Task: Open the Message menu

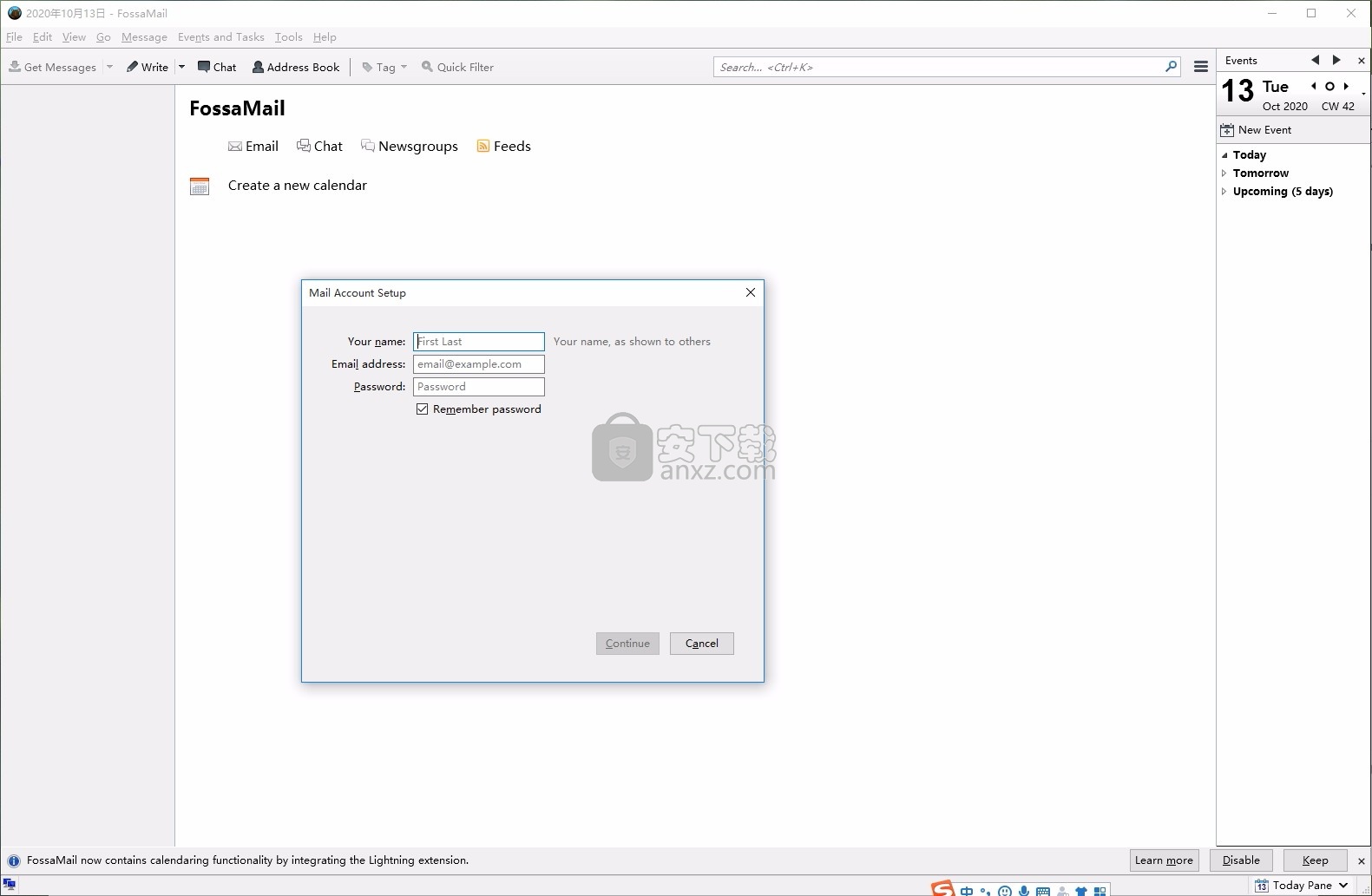Action: [144, 37]
